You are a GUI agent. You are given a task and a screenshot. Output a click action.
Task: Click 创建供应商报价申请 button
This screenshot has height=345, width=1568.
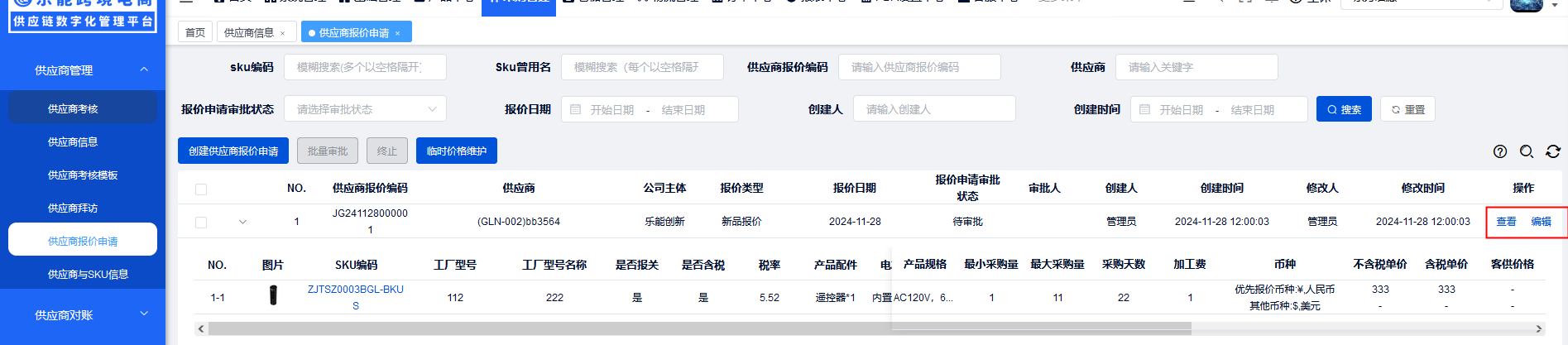pos(233,151)
